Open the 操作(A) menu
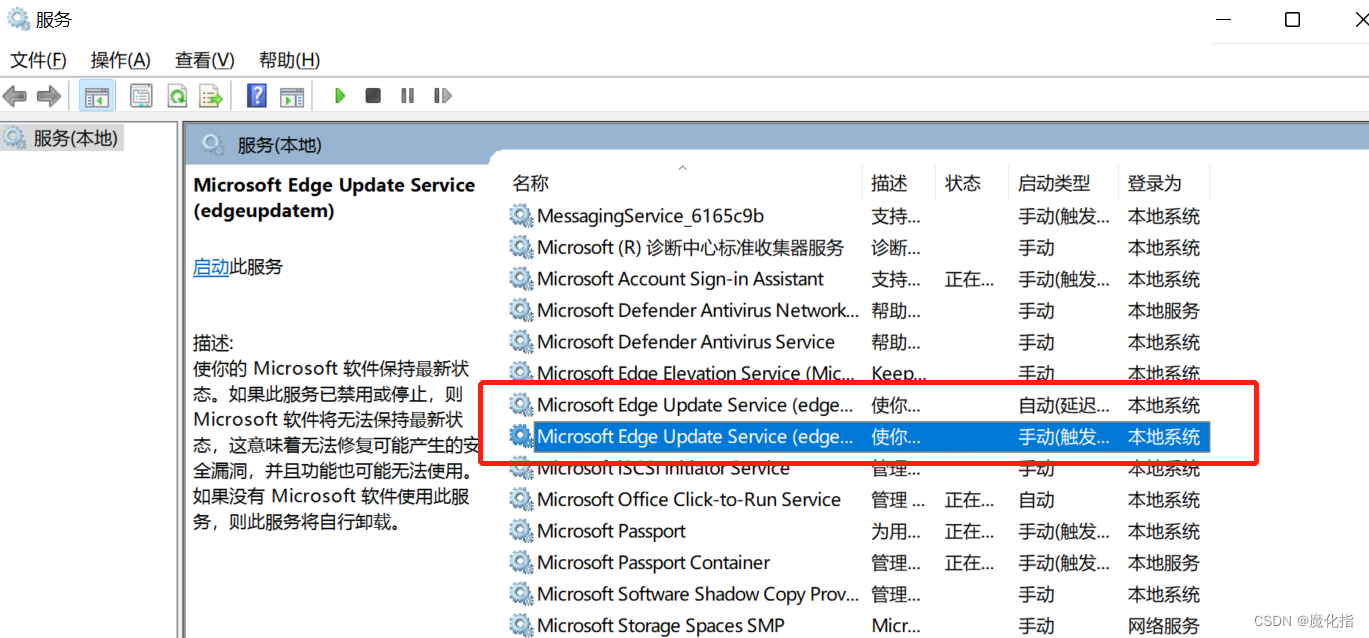 pyautogui.click(x=120, y=60)
